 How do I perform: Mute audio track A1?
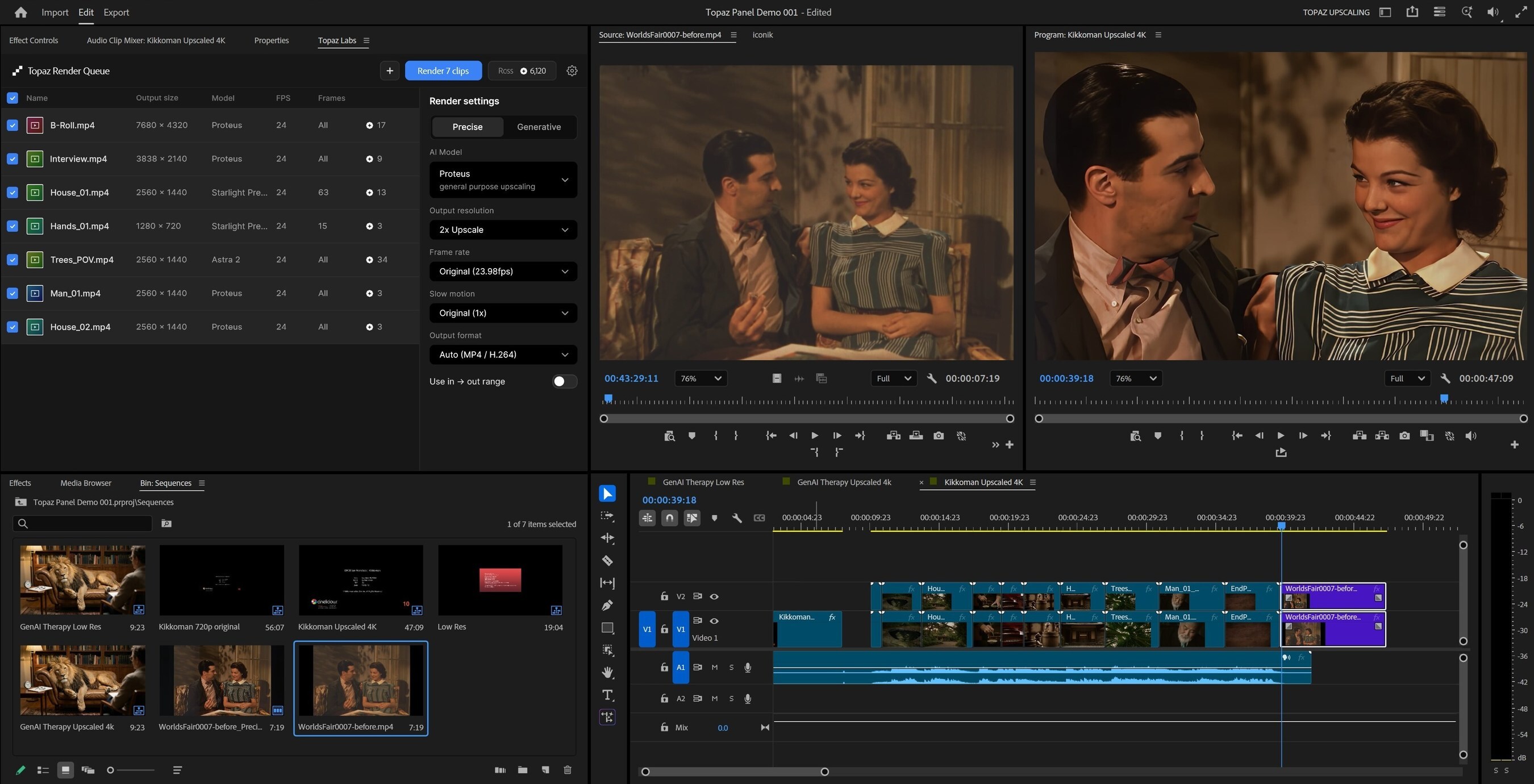point(715,668)
